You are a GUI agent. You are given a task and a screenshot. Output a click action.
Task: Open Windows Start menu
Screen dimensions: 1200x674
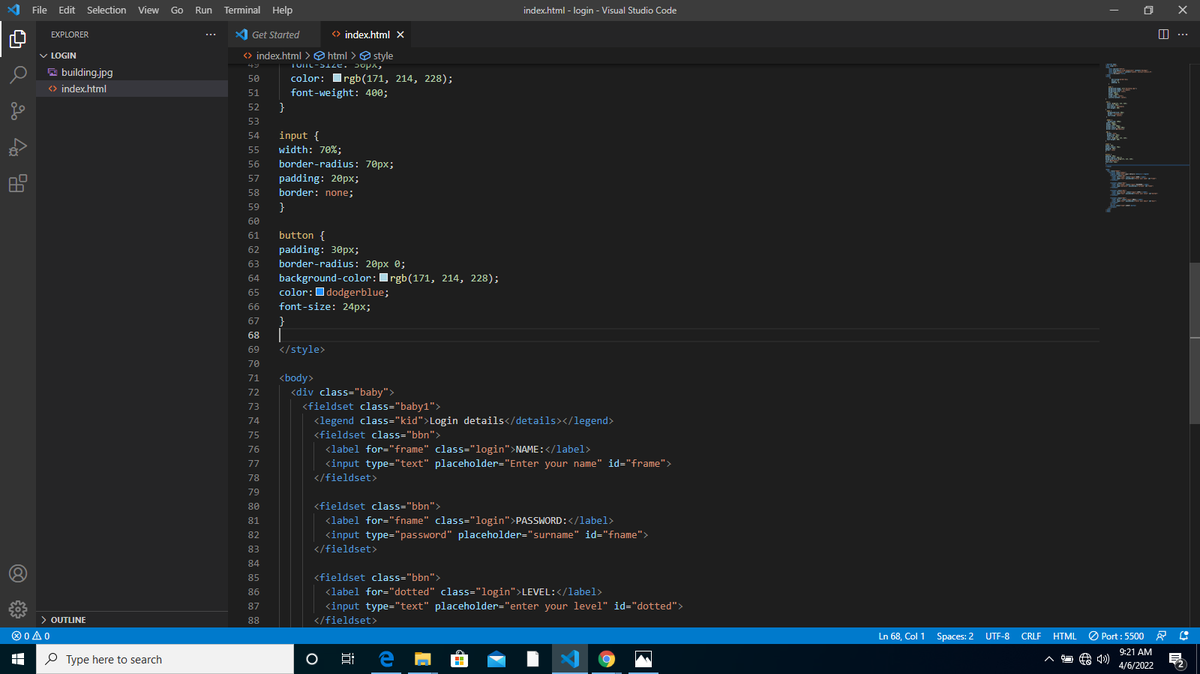(x=17, y=659)
